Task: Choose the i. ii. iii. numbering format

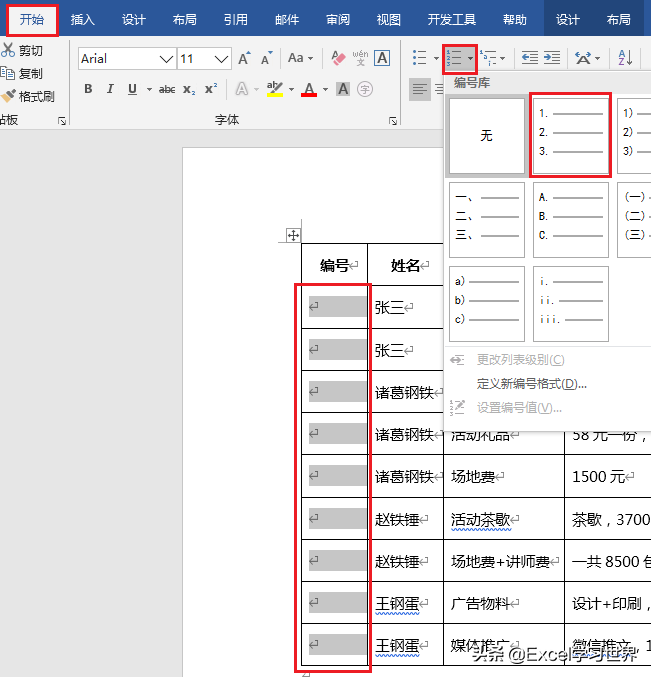Action: pyautogui.click(x=570, y=304)
